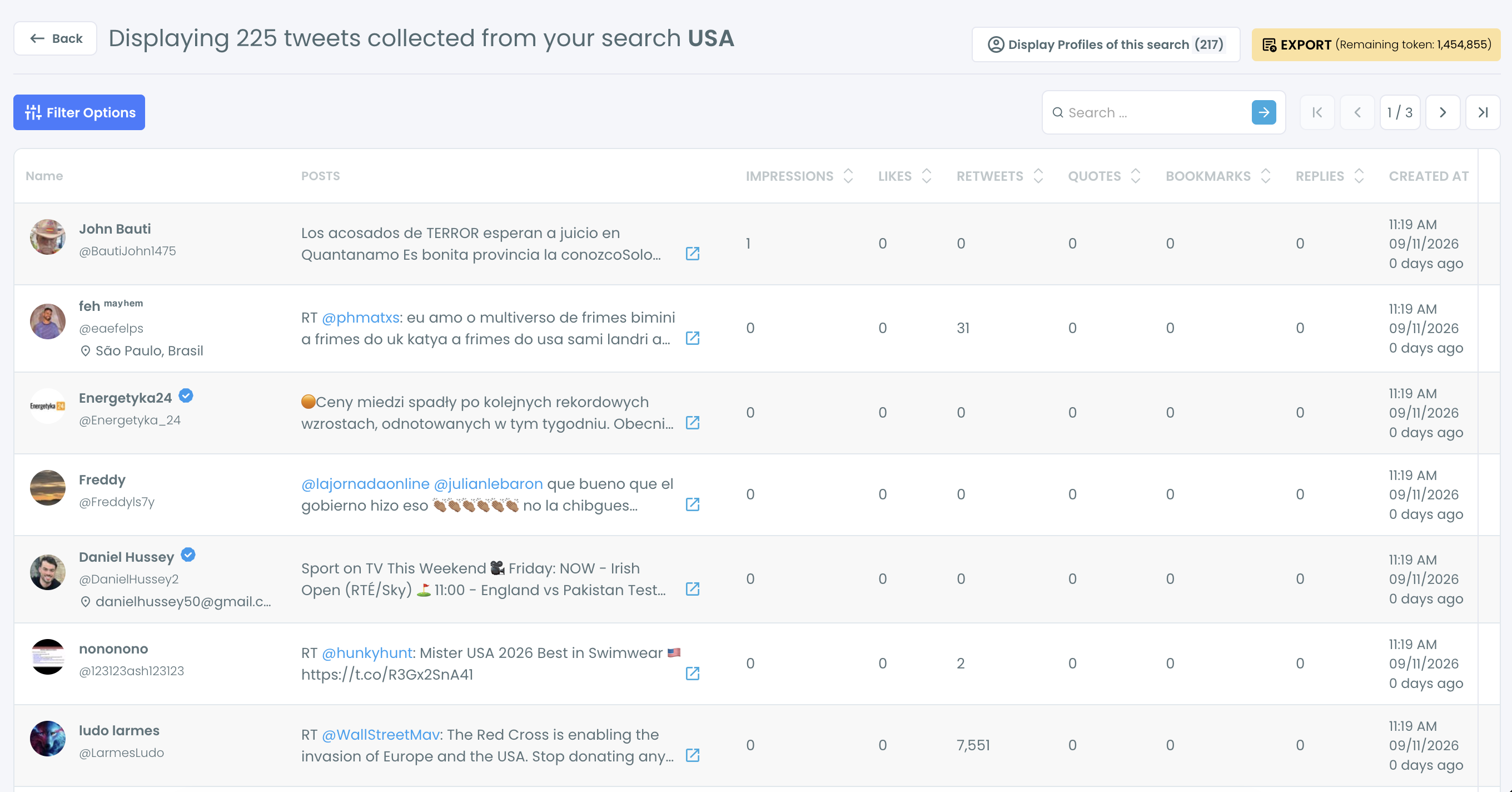Open John Bauti's tweet via external link icon
This screenshot has height=792, width=1512.
(x=693, y=254)
